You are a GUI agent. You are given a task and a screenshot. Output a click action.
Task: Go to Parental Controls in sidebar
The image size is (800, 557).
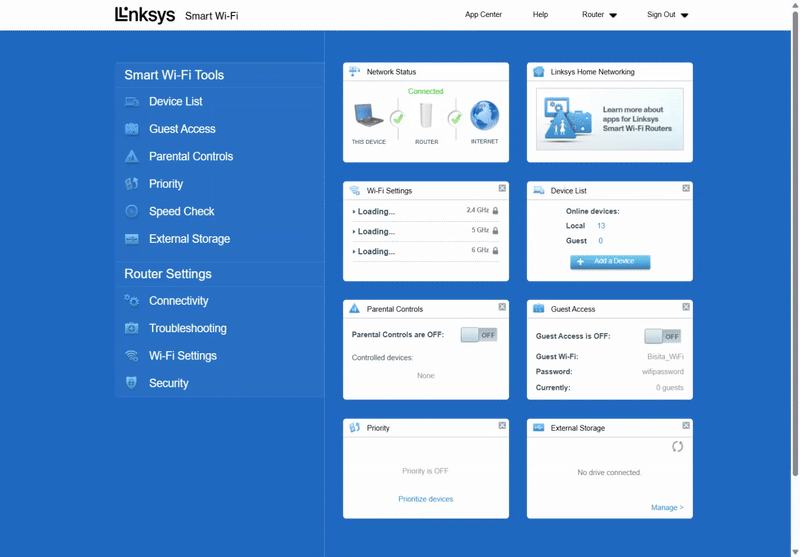tap(191, 156)
